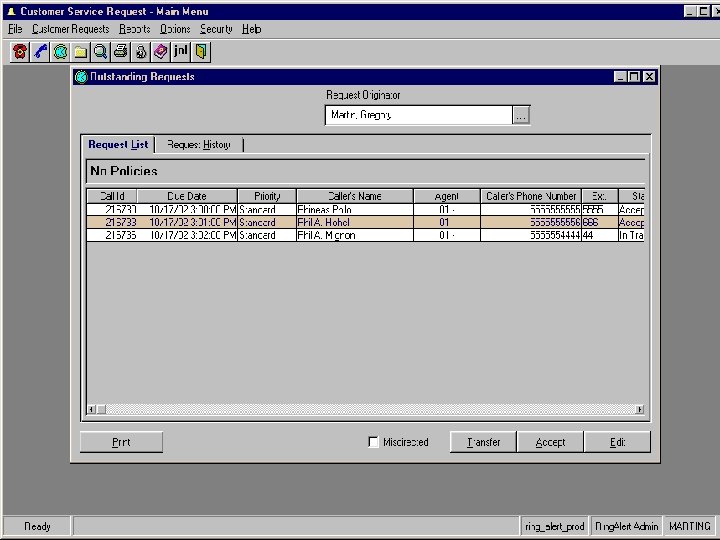
Task: Click the In Tra status cell
Action: click(631, 236)
